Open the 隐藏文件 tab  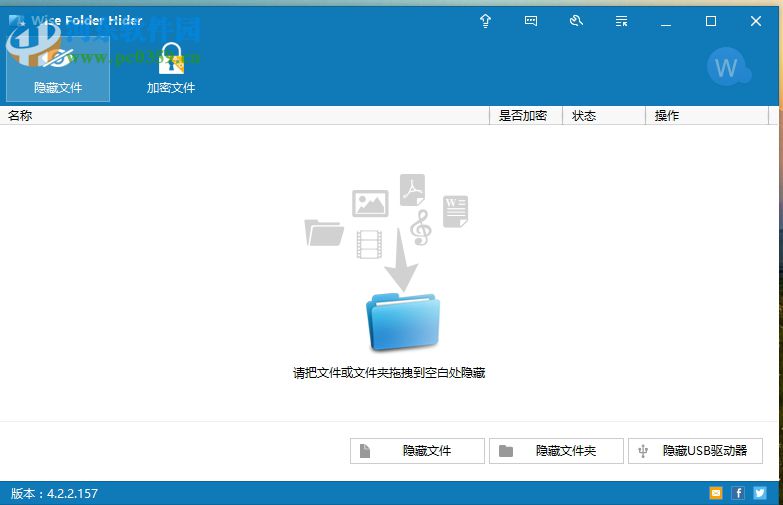[58, 69]
